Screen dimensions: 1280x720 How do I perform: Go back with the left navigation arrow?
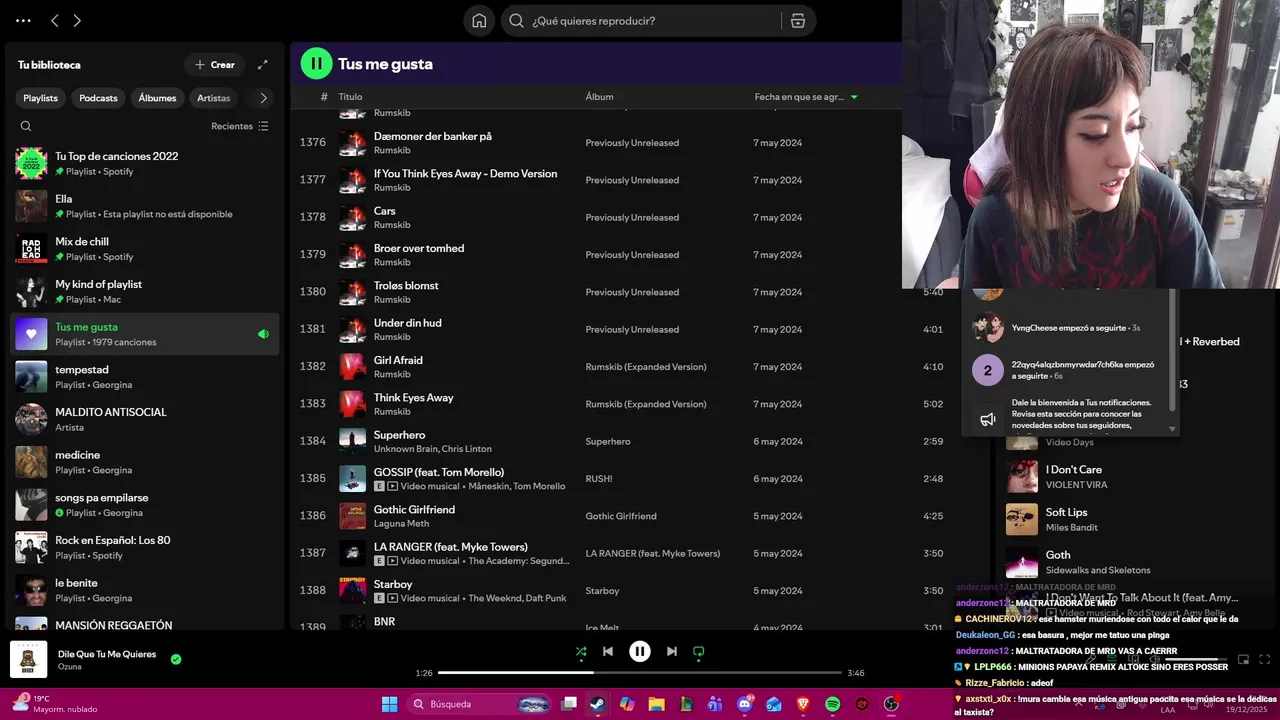[x=55, y=20]
